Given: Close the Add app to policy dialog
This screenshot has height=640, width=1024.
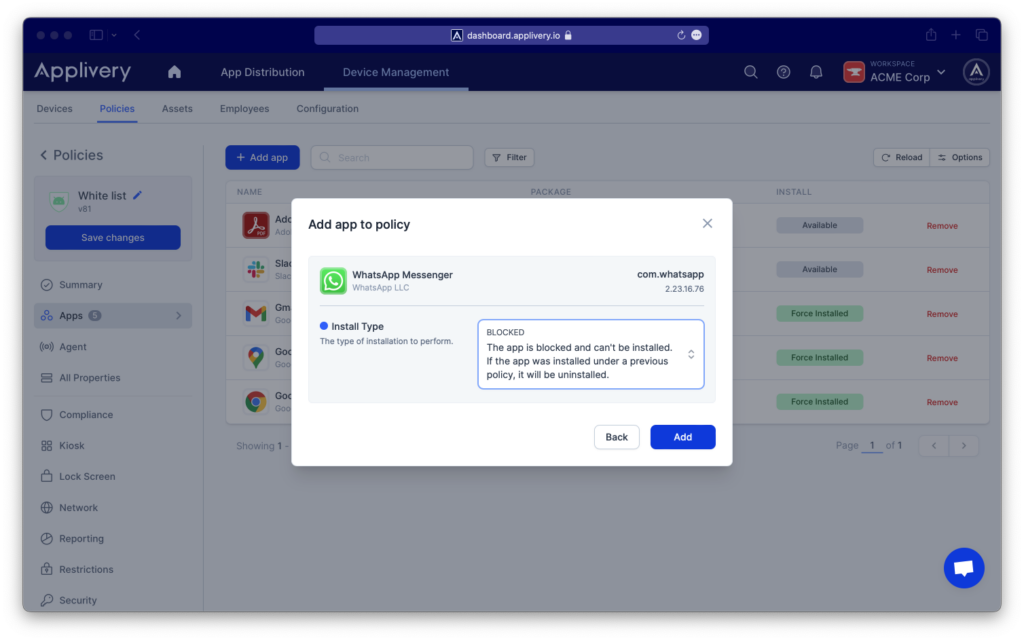Looking at the screenshot, I should pos(707,223).
